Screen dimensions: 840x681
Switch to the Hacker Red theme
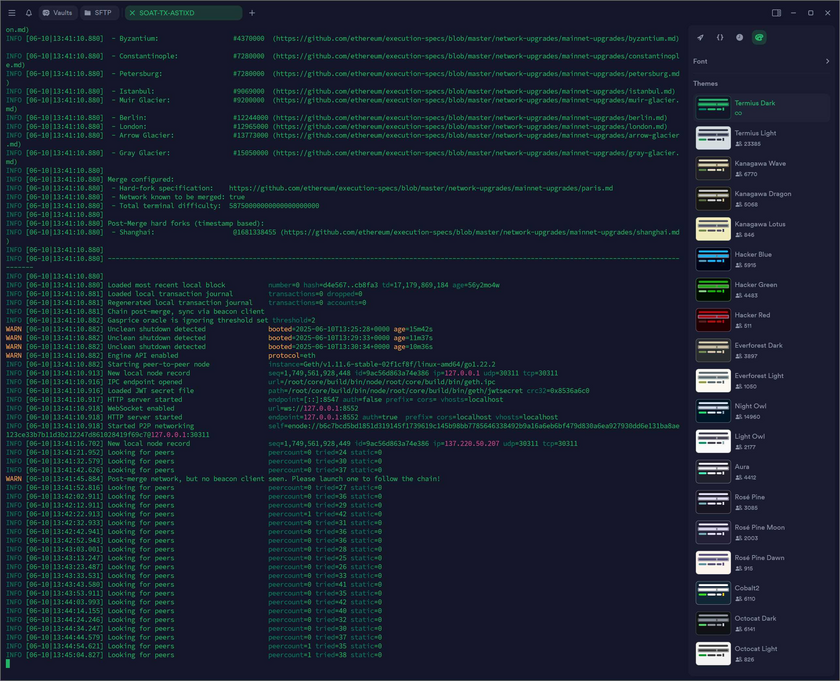point(761,320)
